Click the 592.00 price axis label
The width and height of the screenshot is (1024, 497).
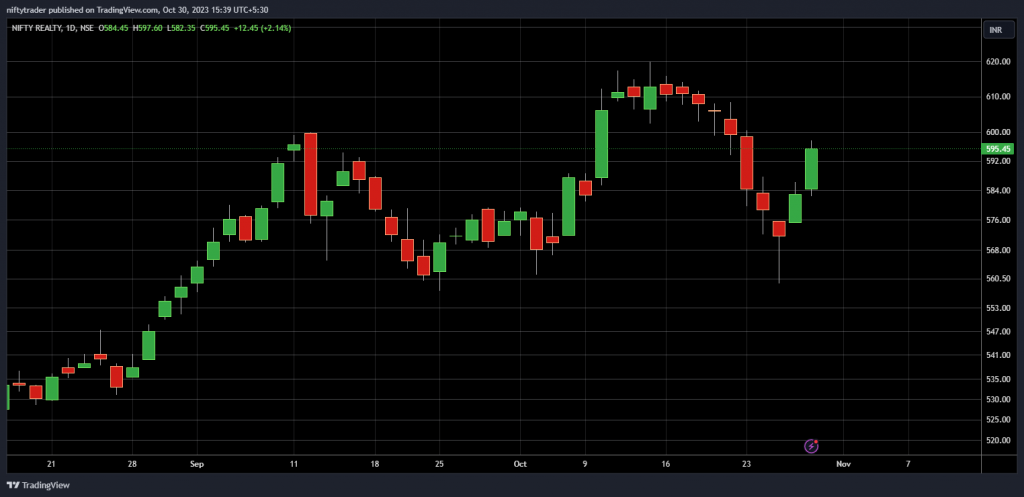click(1000, 161)
